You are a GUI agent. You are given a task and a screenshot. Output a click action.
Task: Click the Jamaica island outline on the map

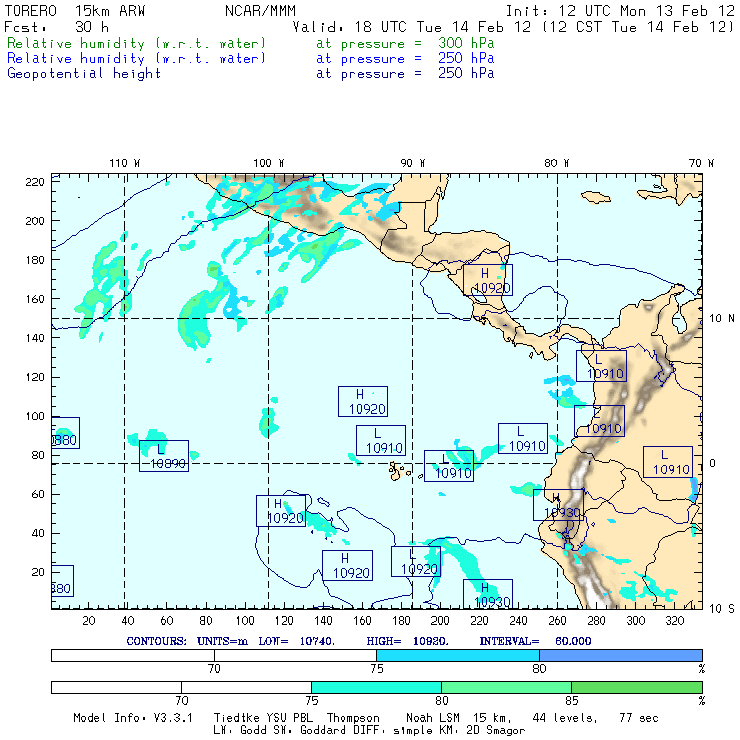coord(596,197)
